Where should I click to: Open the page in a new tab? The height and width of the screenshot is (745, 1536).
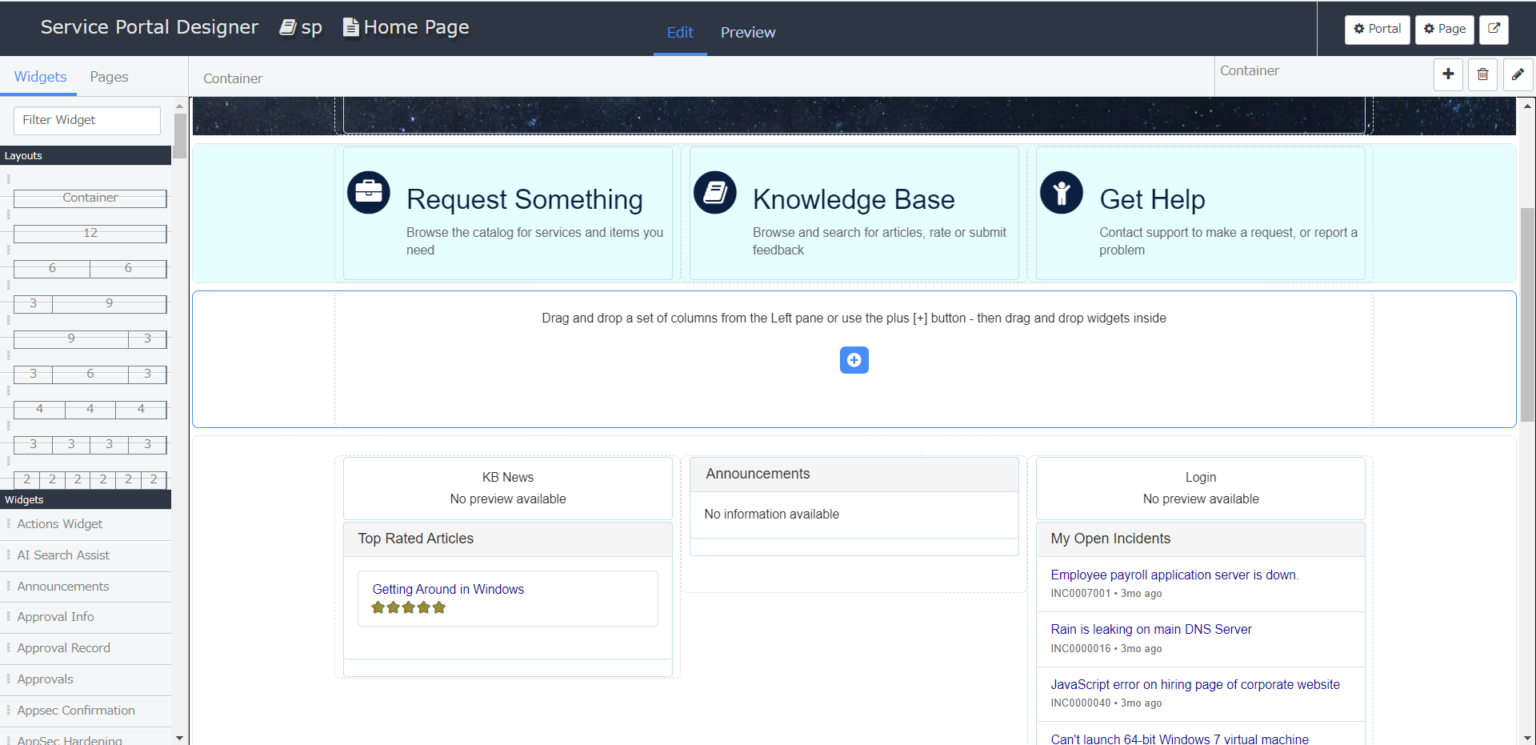1493,29
